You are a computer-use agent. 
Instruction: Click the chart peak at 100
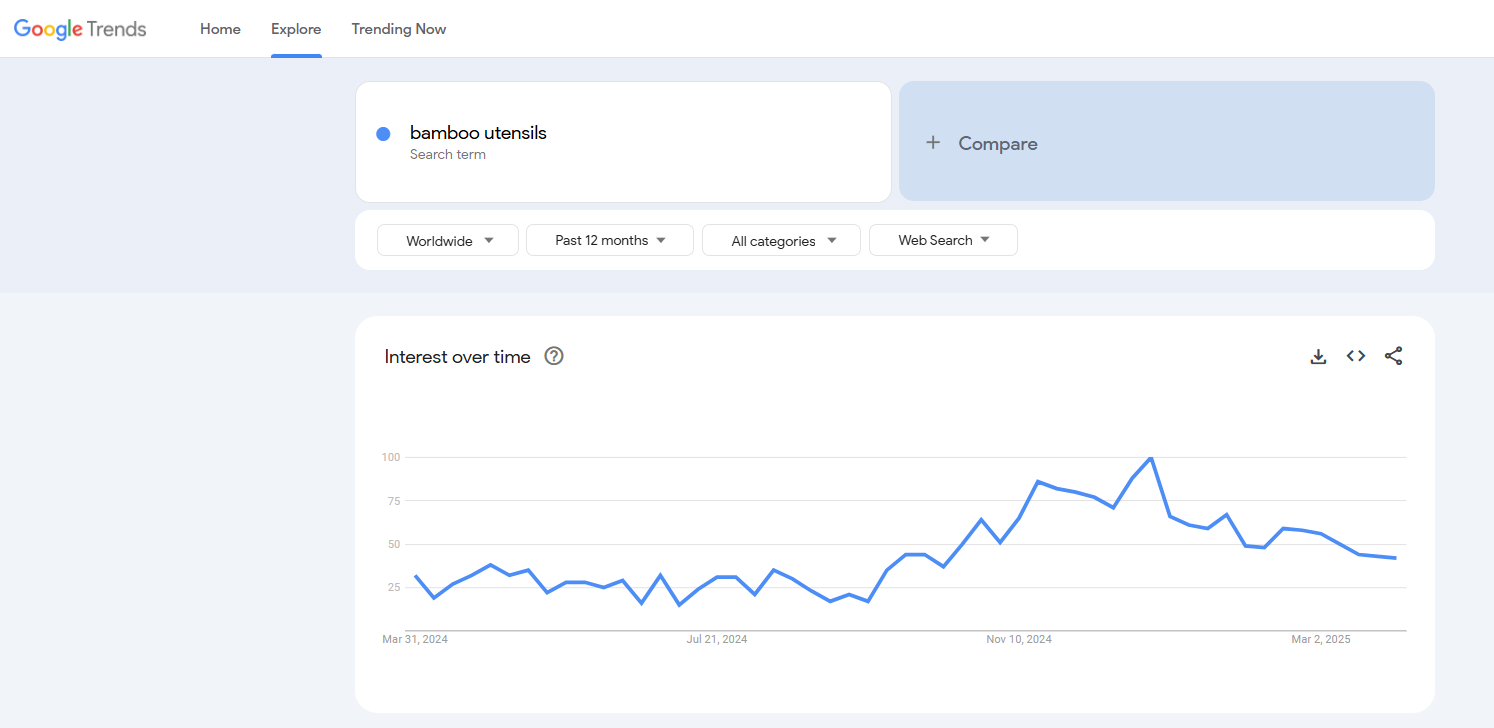point(1151,458)
